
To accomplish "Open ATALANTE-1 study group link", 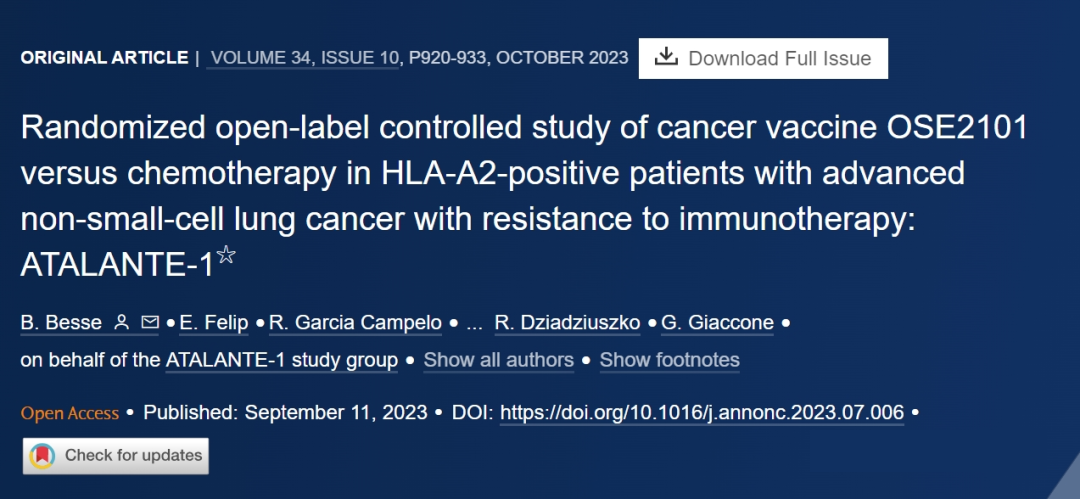I will (x=282, y=360).
